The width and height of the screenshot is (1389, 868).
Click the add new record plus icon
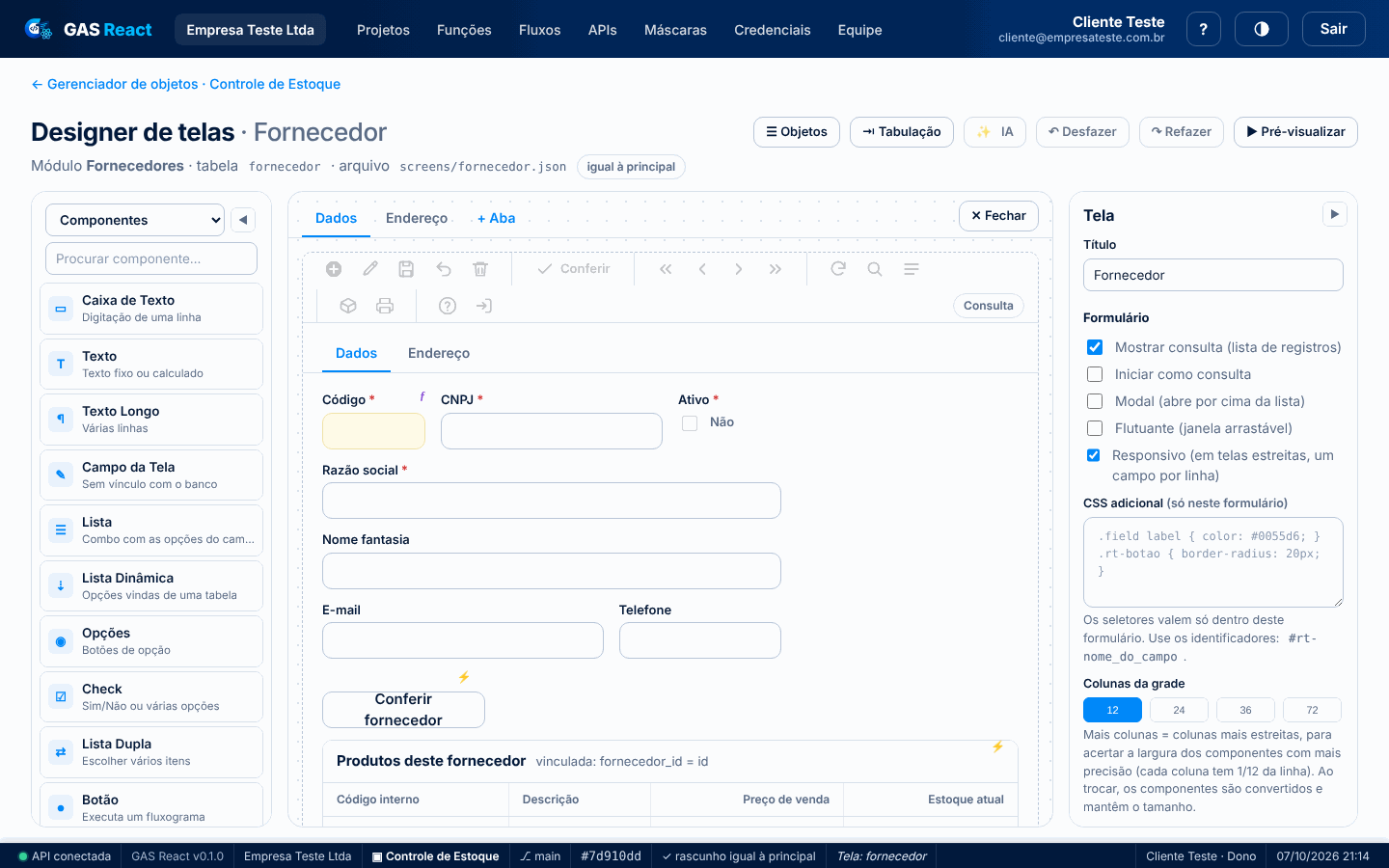[334, 269]
